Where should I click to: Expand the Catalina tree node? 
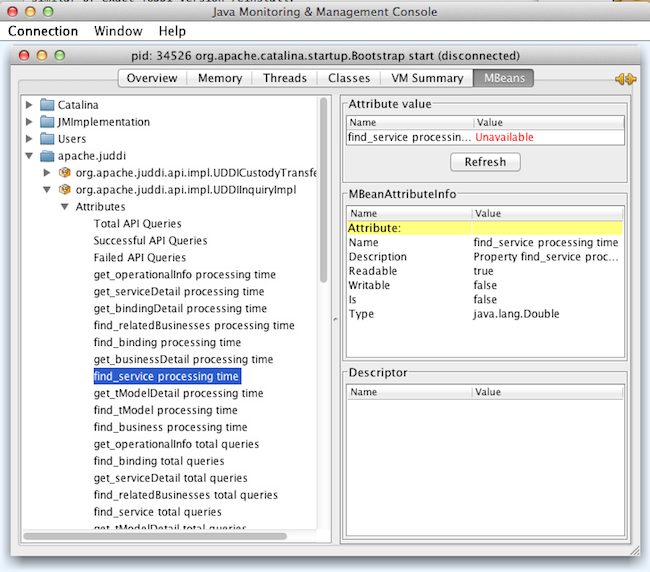click(x=30, y=105)
